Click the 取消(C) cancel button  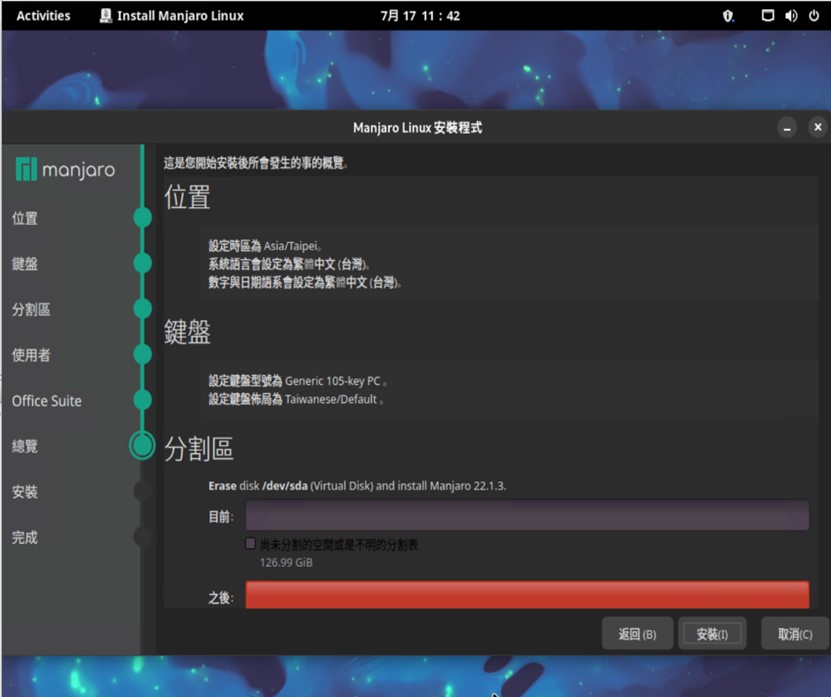pos(795,633)
